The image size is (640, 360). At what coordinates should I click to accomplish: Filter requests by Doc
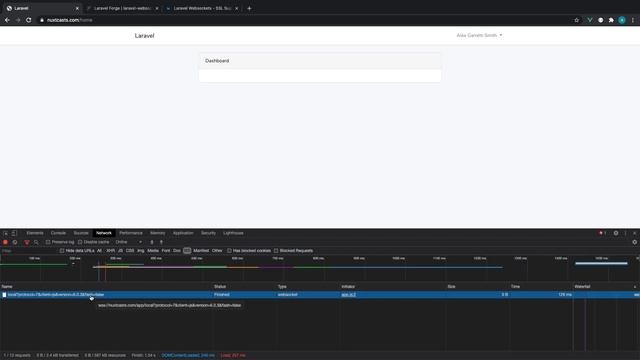(x=177, y=251)
